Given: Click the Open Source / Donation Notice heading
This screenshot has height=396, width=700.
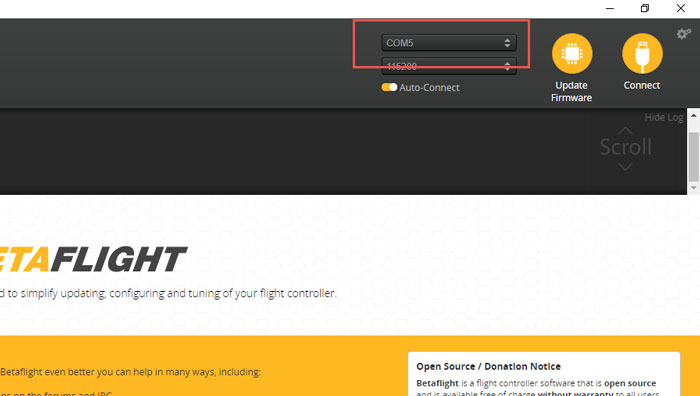Looking at the screenshot, I should (488, 367).
